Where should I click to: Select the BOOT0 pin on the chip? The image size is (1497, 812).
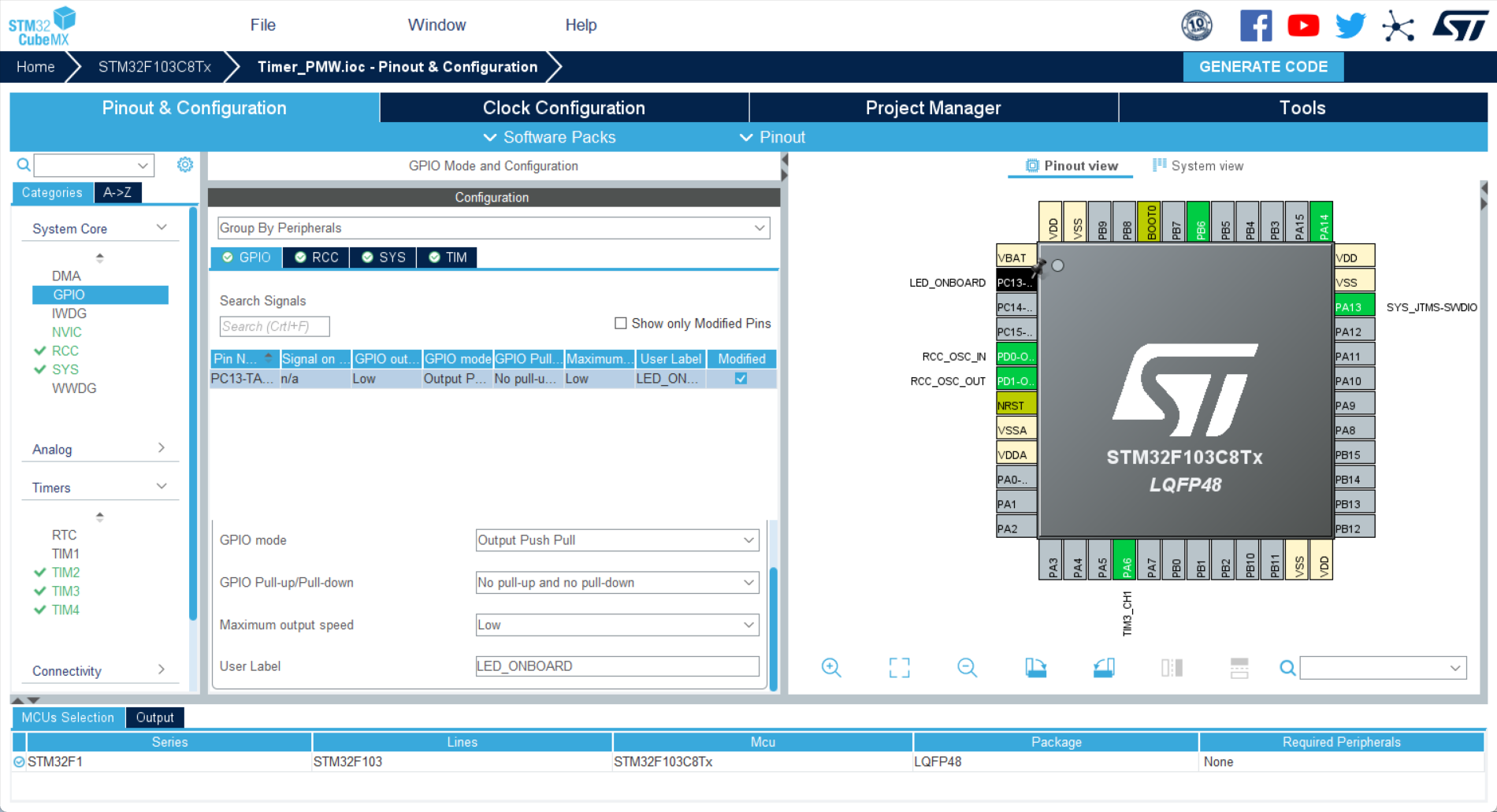pyautogui.click(x=1150, y=221)
